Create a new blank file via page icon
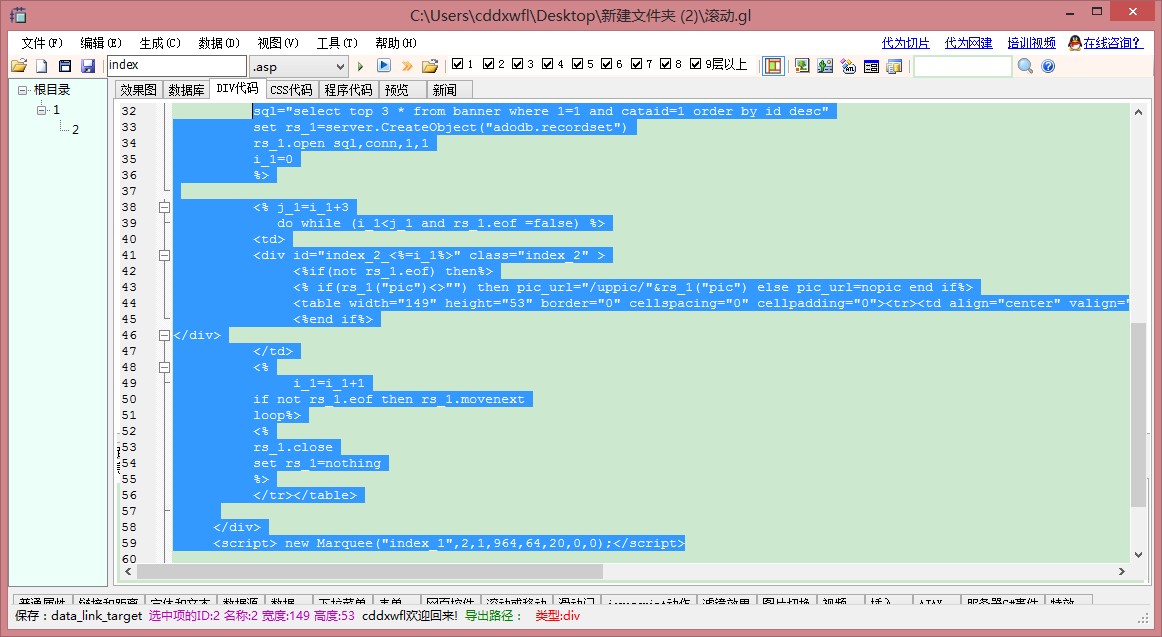1162x637 pixels. coord(42,66)
